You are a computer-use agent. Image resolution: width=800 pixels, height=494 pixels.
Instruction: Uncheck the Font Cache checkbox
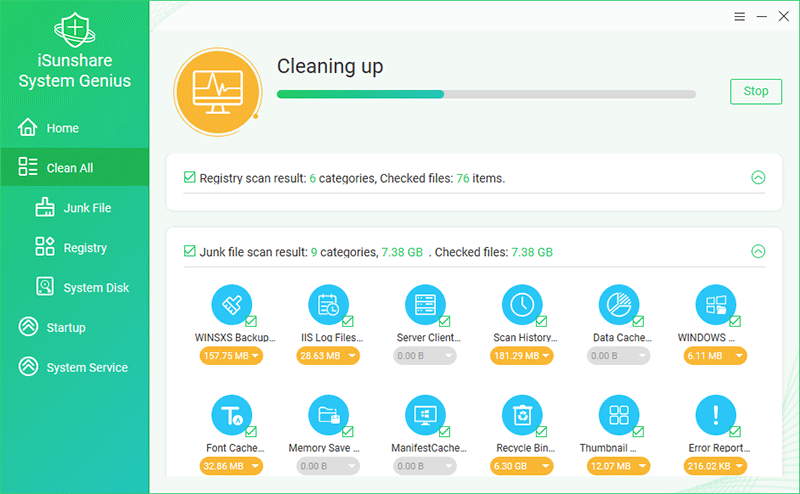pos(251,432)
